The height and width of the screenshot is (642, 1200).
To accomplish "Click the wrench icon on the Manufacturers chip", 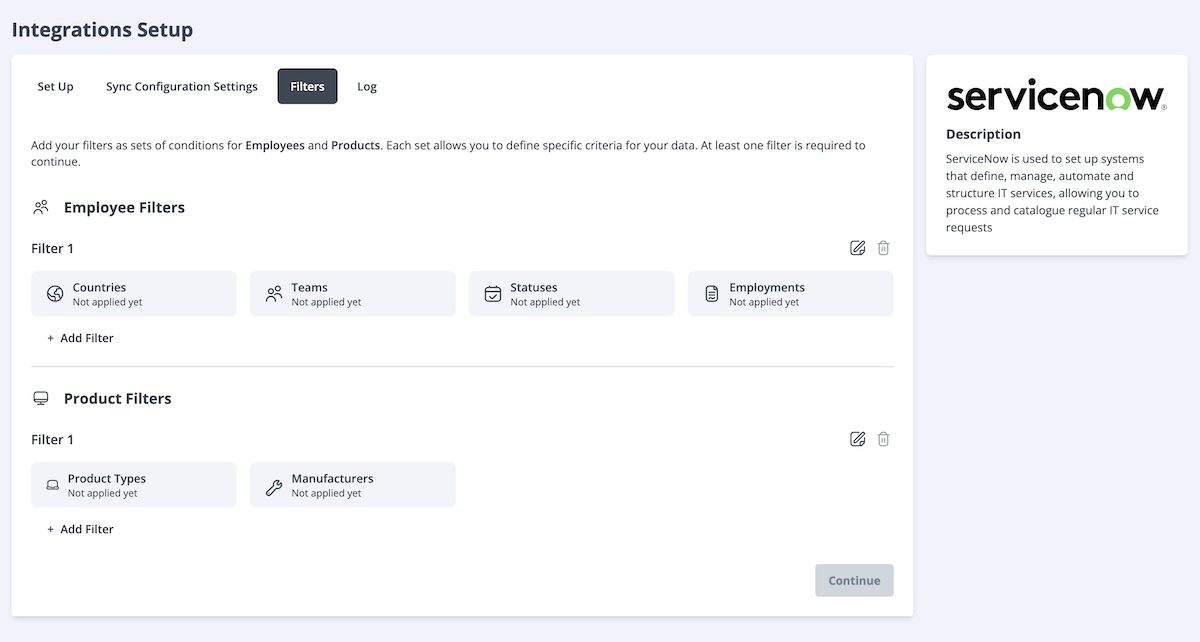I will pyautogui.click(x=272, y=484).
